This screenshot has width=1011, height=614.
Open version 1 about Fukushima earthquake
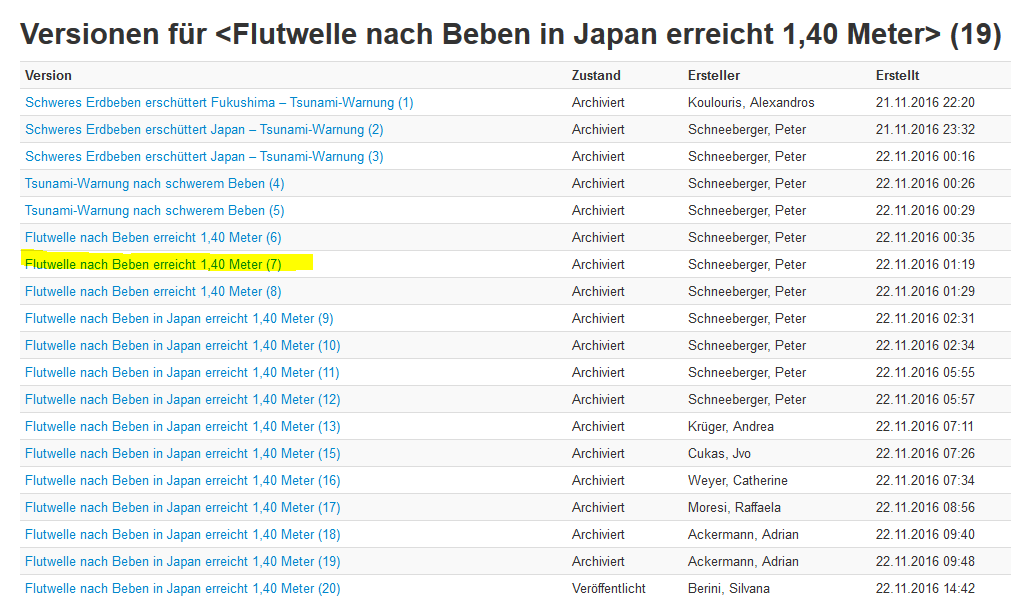tap(219, 103)
